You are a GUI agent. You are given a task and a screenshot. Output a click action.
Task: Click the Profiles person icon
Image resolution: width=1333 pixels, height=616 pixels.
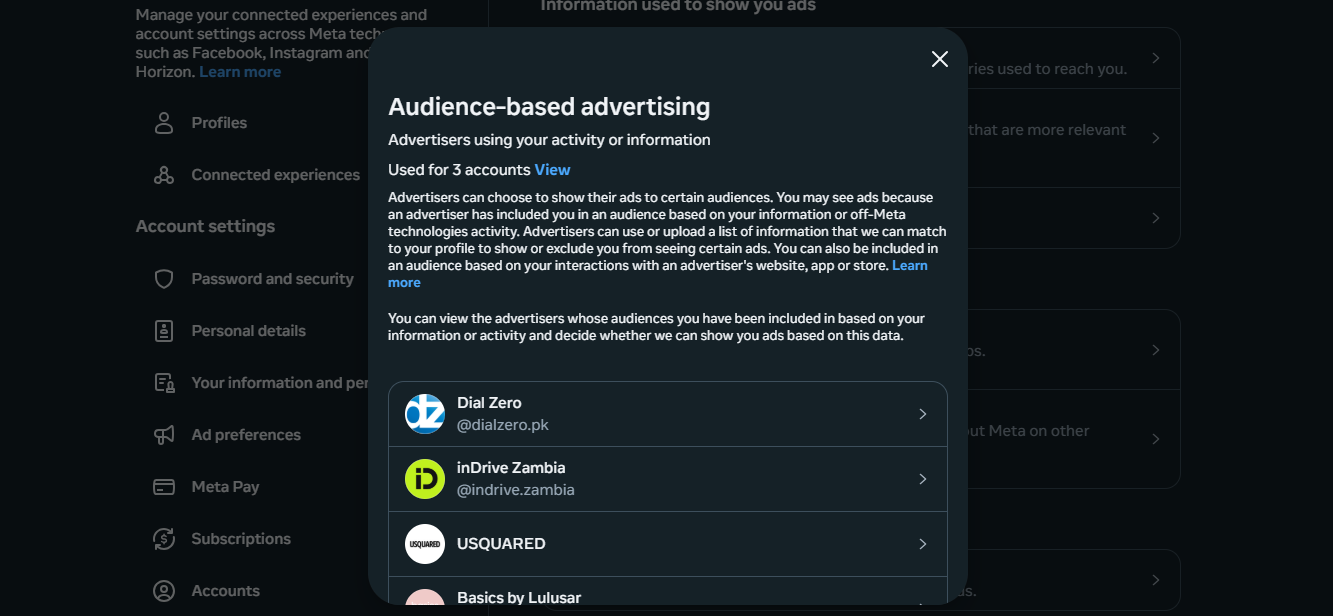tap(164, 123)
